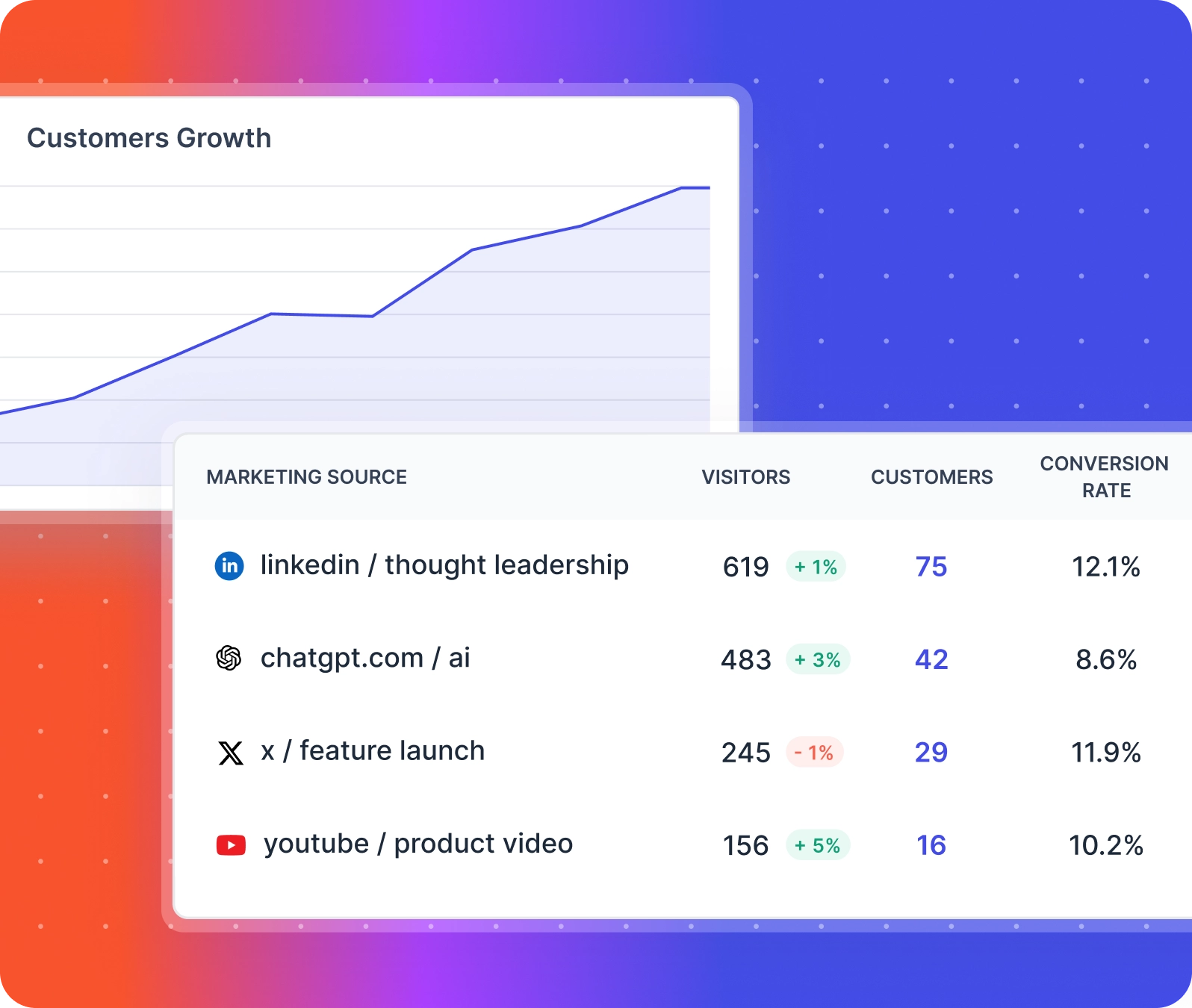Sort by Conversion Rate header

(x=1105, y=477)
